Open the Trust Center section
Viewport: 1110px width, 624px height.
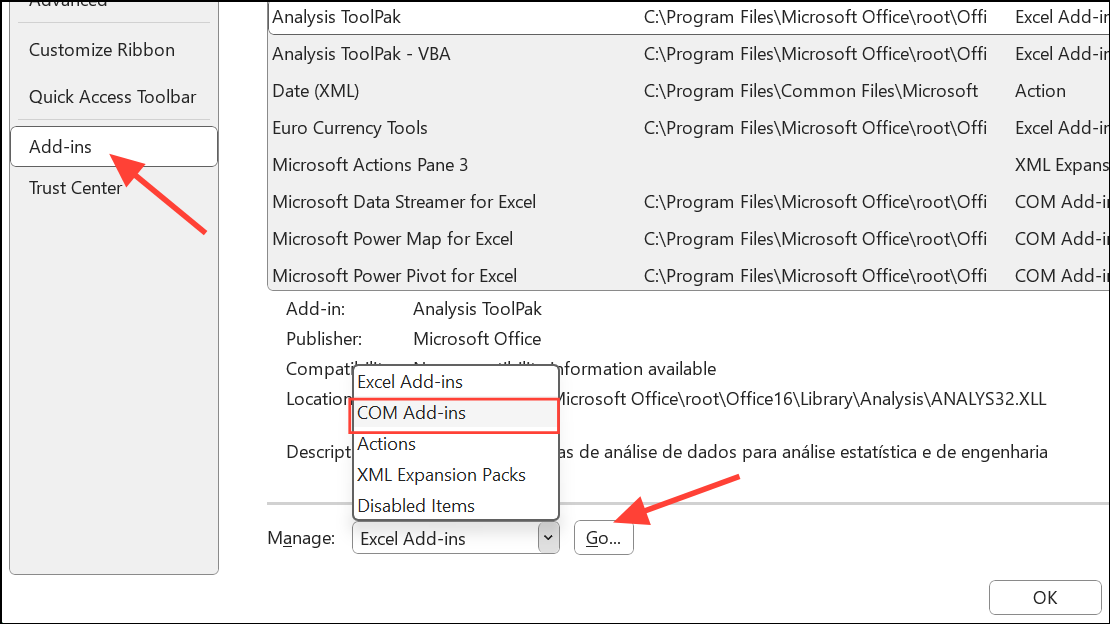(75, 187)
